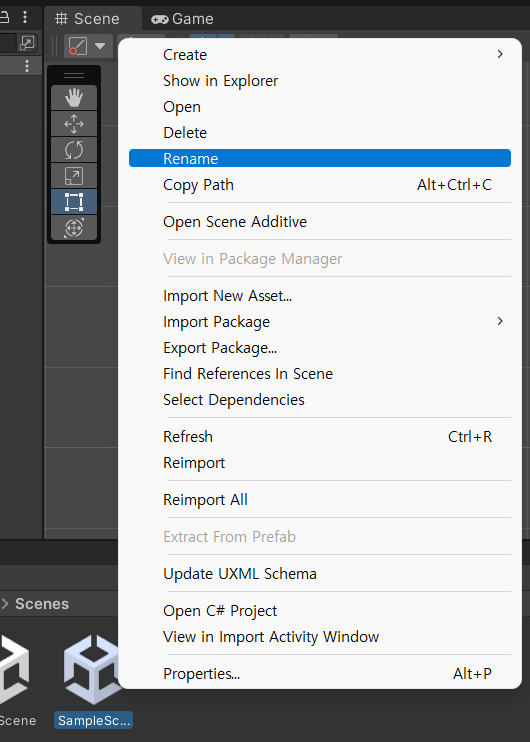The image size is (530, 742).
Task: Expand the Import Package submenu
Action: [320, 322]
